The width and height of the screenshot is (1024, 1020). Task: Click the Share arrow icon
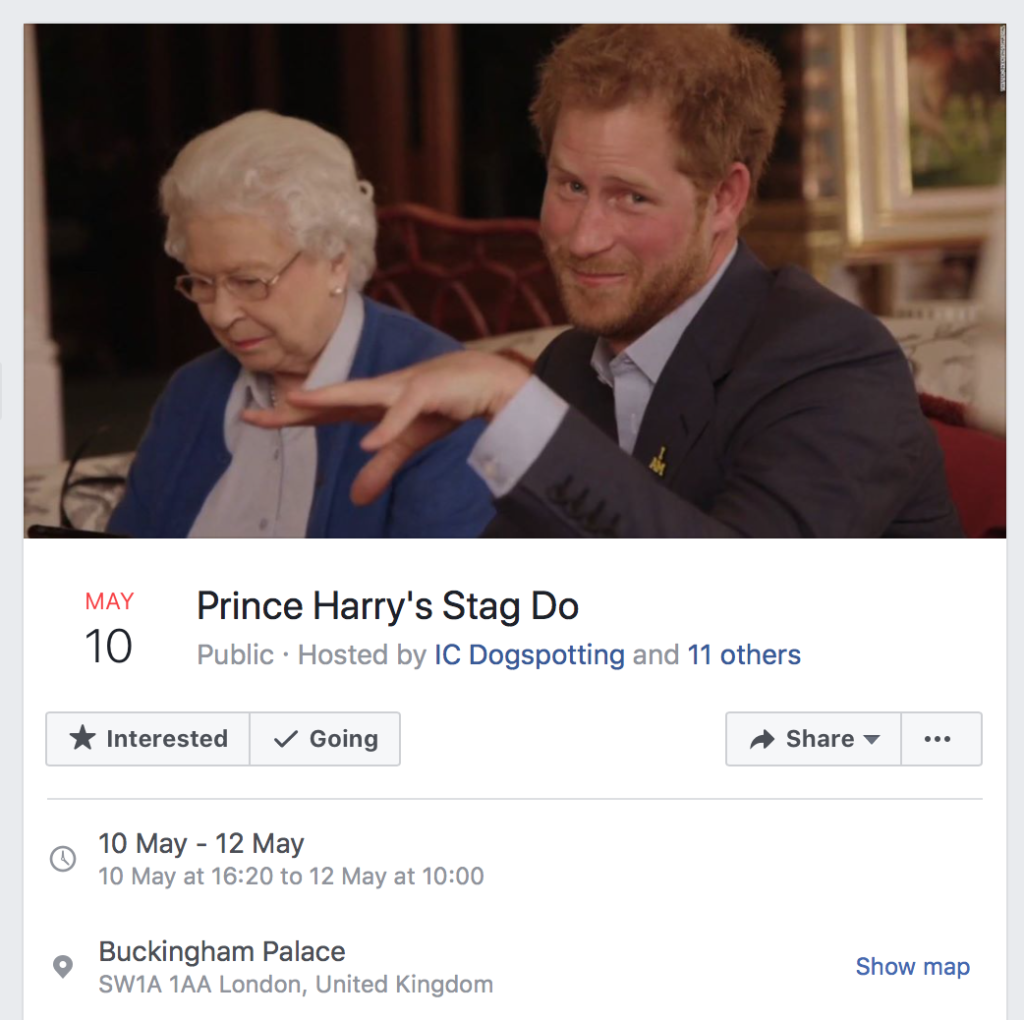(762, 739)
